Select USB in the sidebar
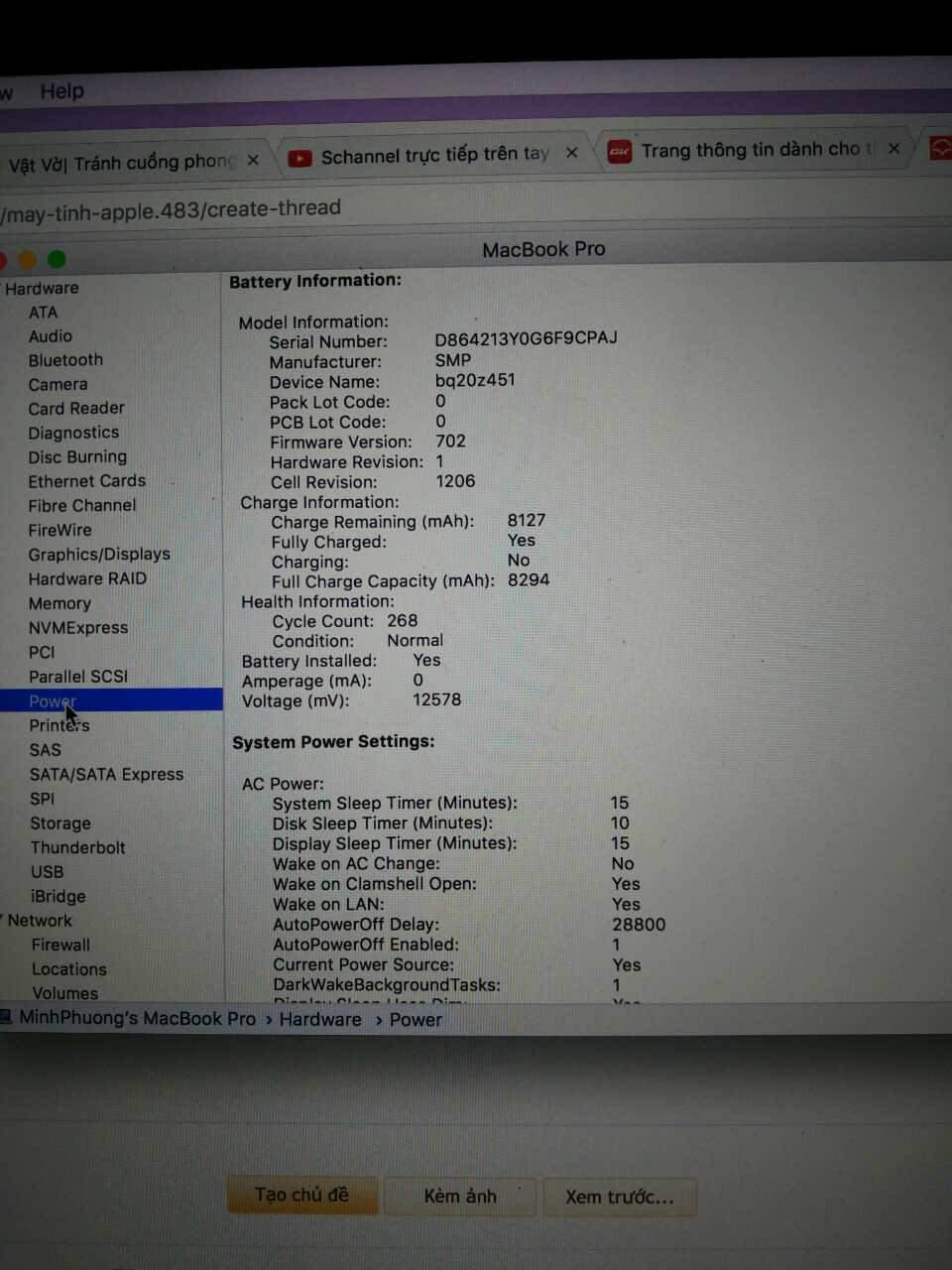This screenshot has height=1270, width=952. coord(47,872)
